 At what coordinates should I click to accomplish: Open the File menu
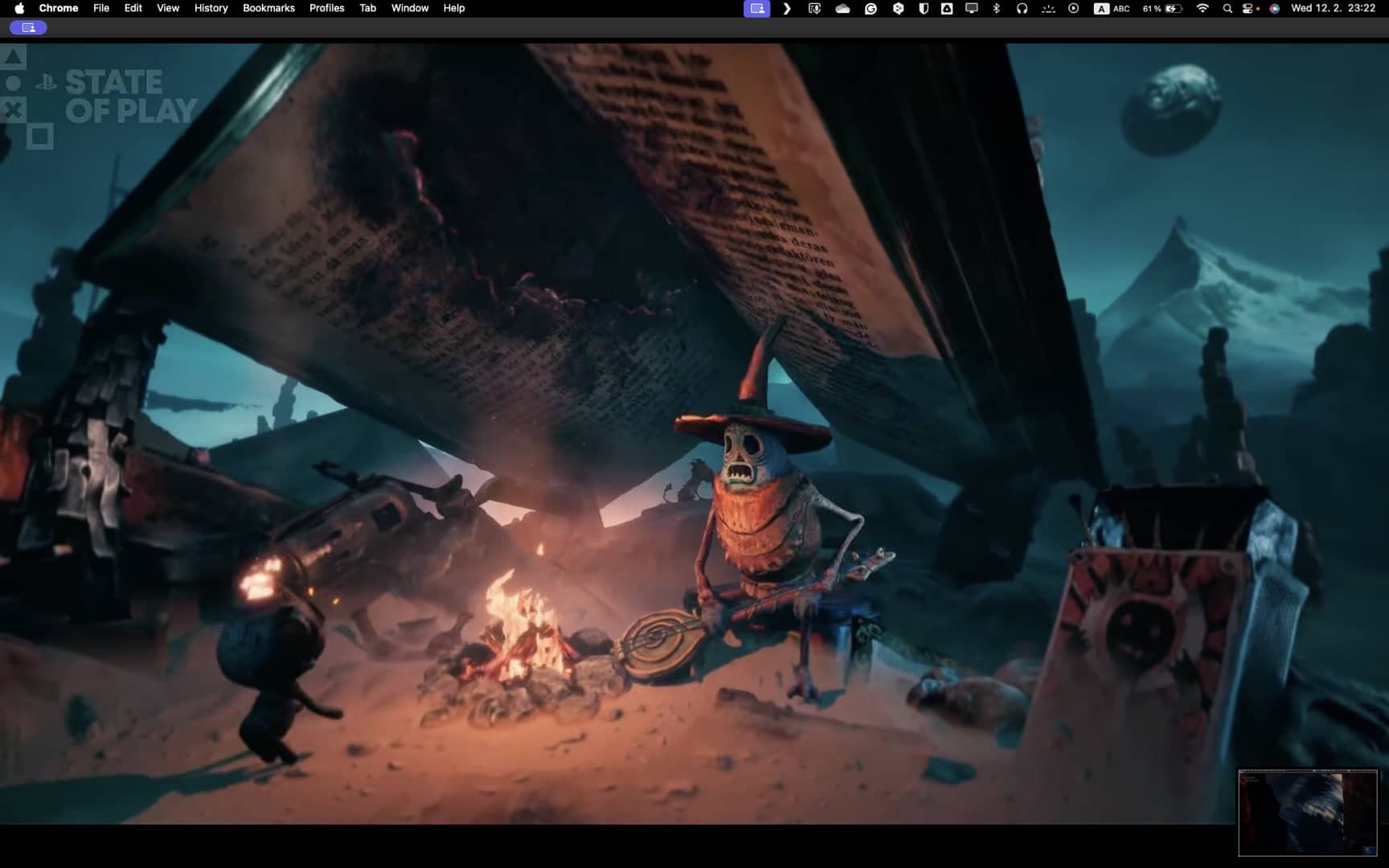pos(101,8)
